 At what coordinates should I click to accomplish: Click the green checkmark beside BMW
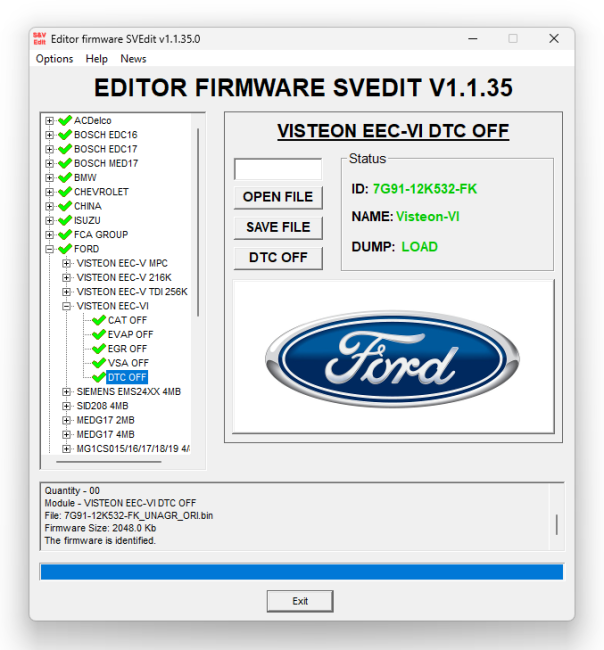[65, 177]
